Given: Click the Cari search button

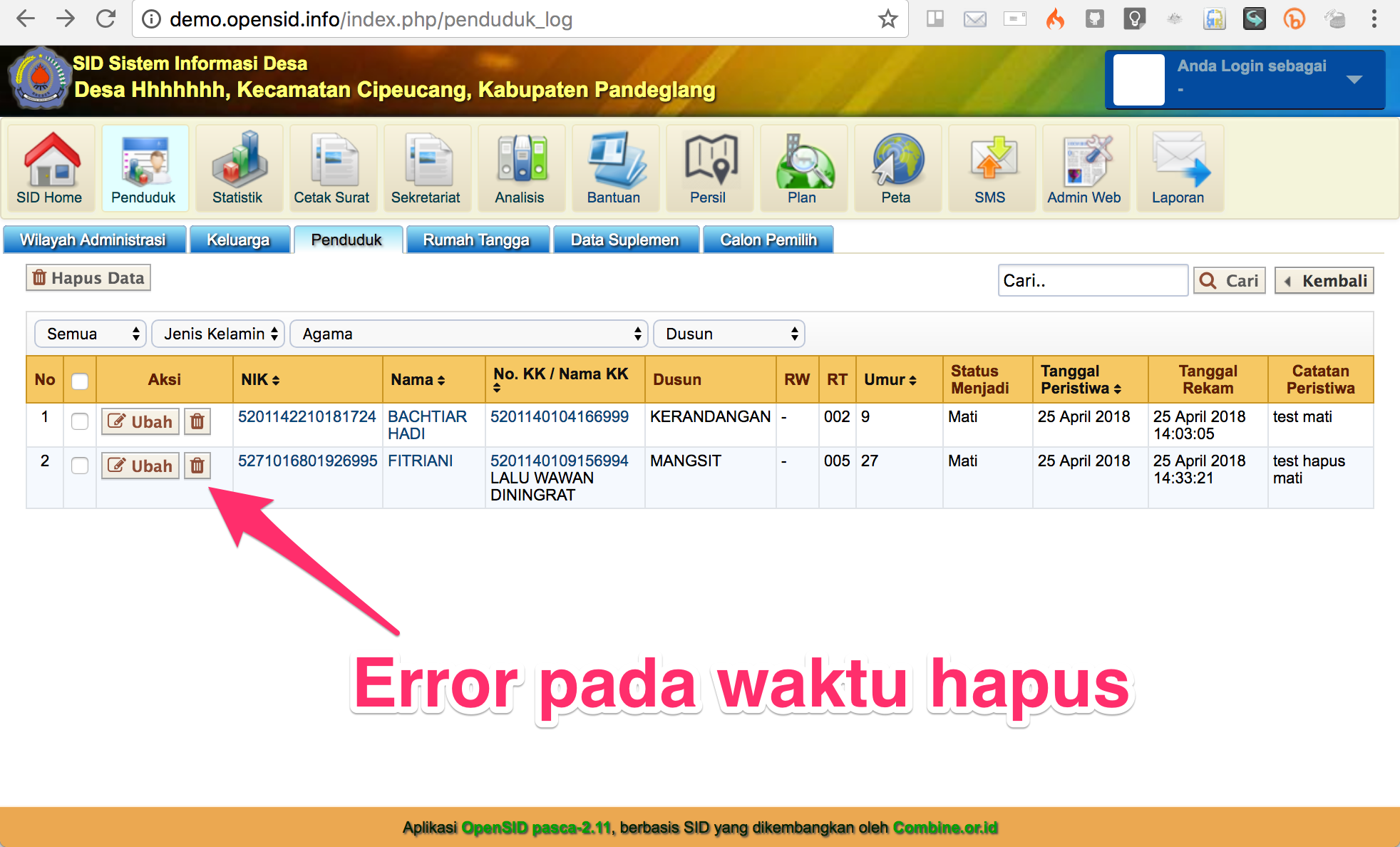Looking at the screenshot, I should (x=1230, y=281).
